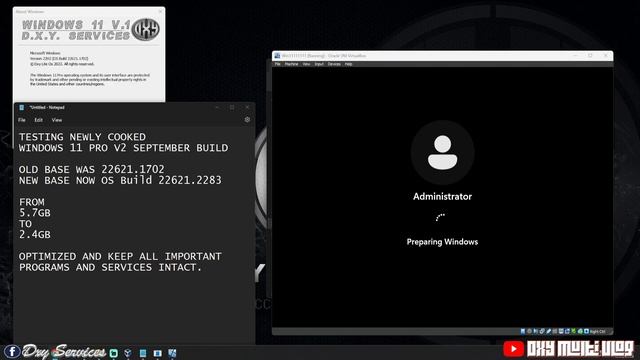Open the VirtualBox cube icon on taskbar
Viewport: 640px width, 360px height.
128,353
